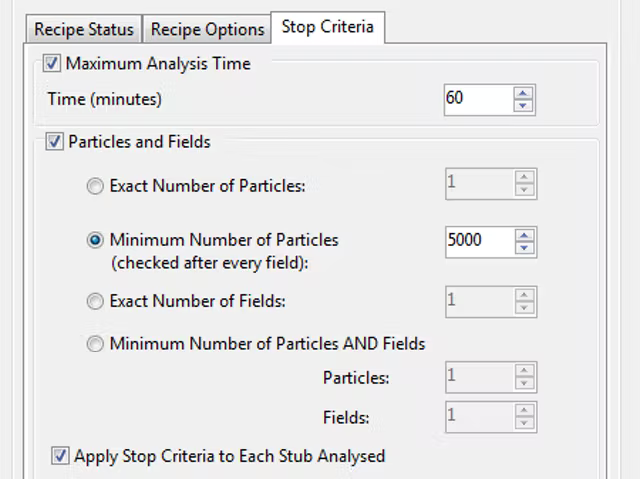Select Exact Number of Particles option
The height and width of the screenshot is (479, 640).
(95, 185)
